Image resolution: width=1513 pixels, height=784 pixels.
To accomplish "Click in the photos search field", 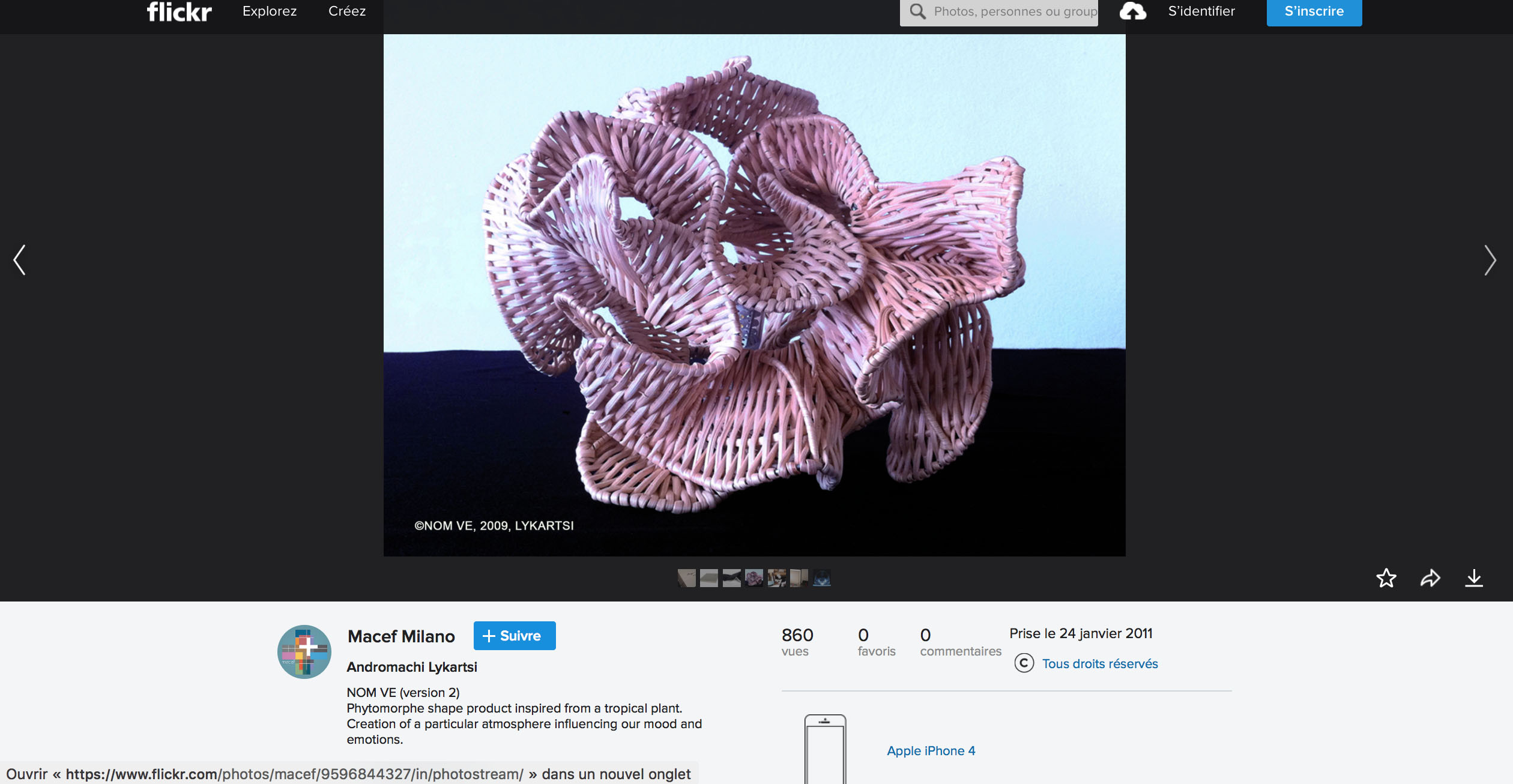I will (1015, 11).
